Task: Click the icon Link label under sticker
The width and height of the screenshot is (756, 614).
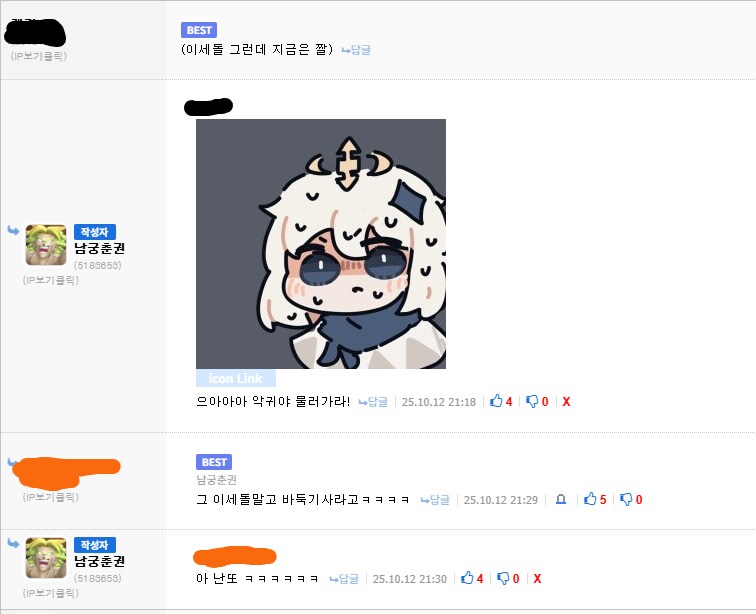Action: [x=236, y=379]
